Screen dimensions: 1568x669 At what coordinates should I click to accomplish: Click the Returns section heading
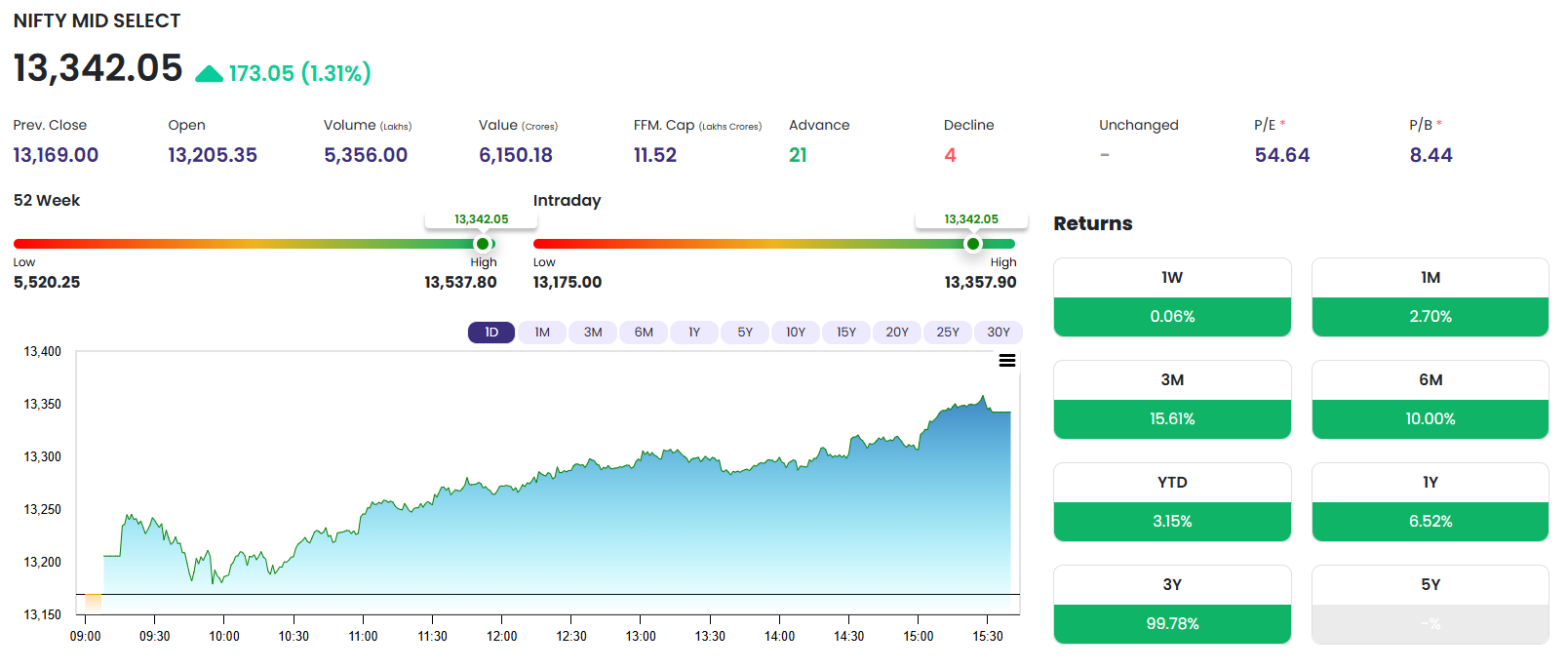click(1093, 223)
